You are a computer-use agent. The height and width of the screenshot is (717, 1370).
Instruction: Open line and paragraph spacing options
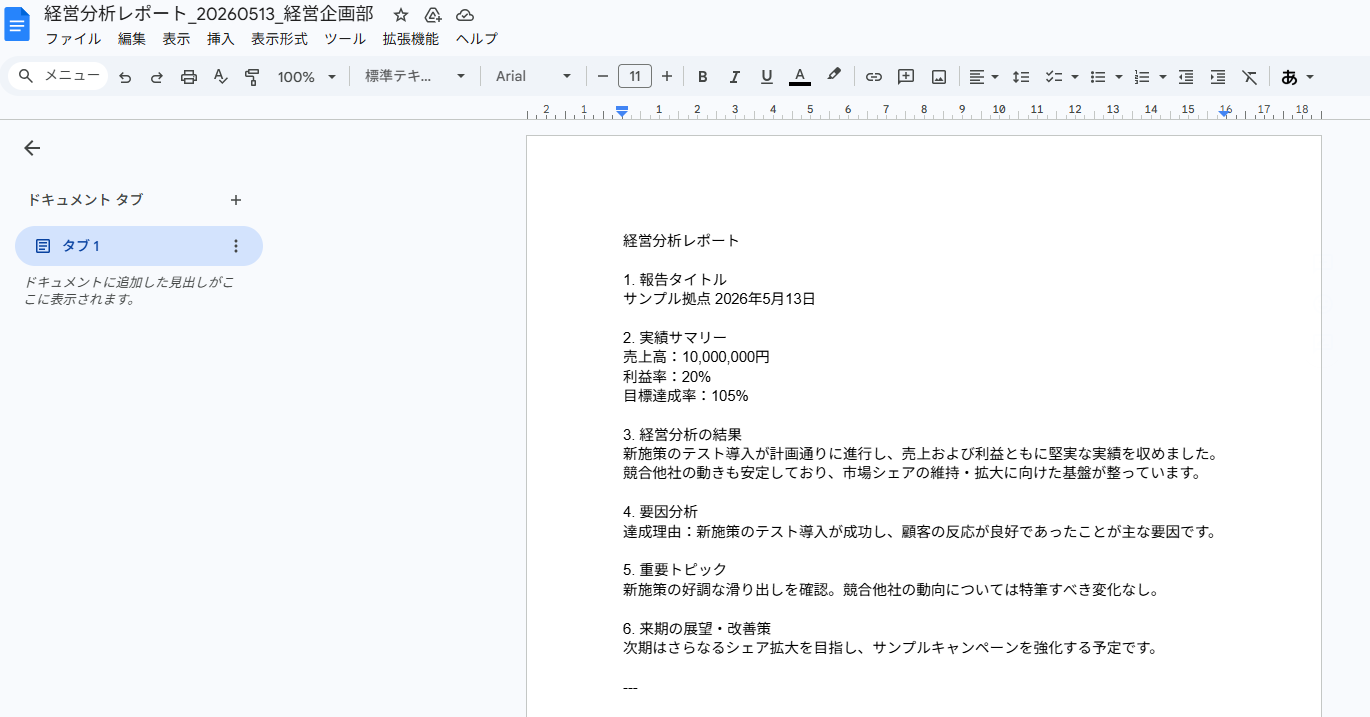point(1021,77)
